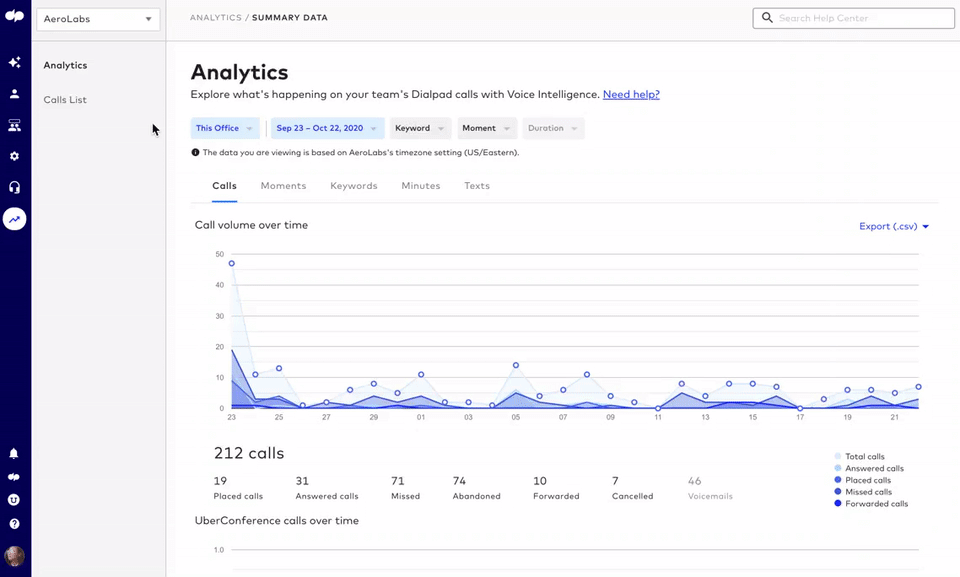Viewport: 960px width, 577px height.
Task: Open the Sep 23 – Oct 22, 2020 date picker
Action: [x=328, y=128]
